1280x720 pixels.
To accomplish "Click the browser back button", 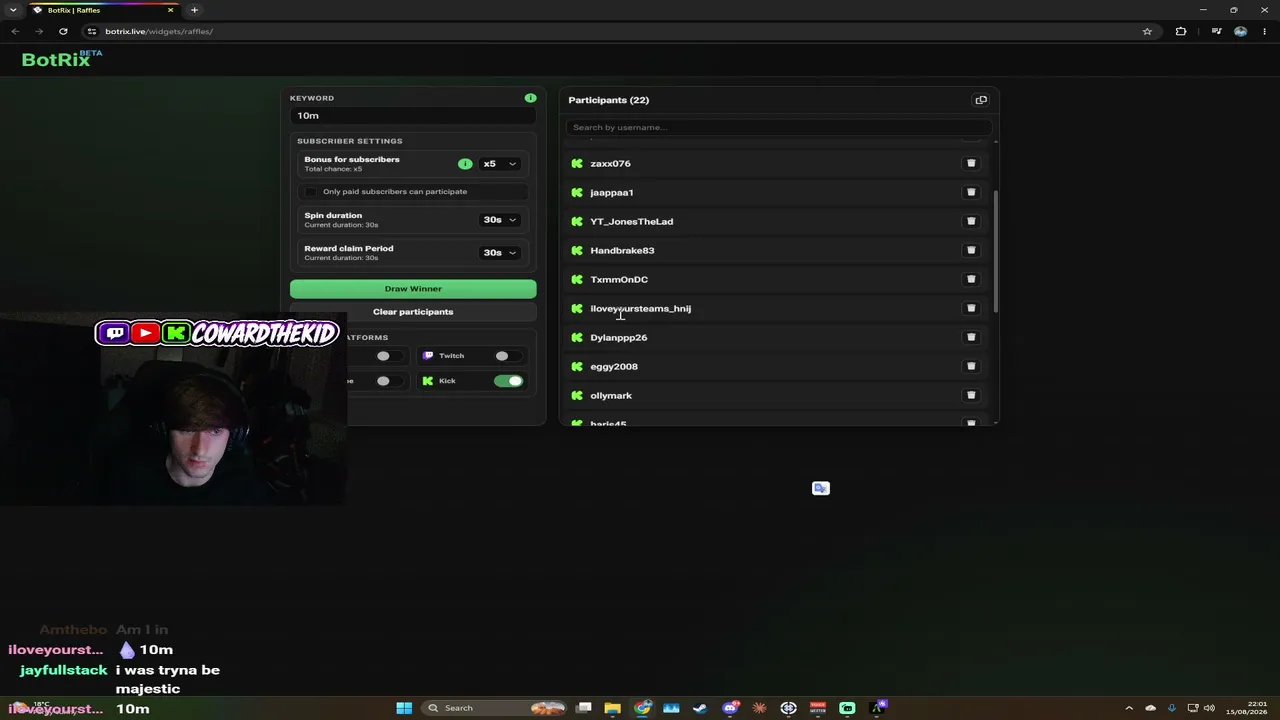I will (15, 31).
